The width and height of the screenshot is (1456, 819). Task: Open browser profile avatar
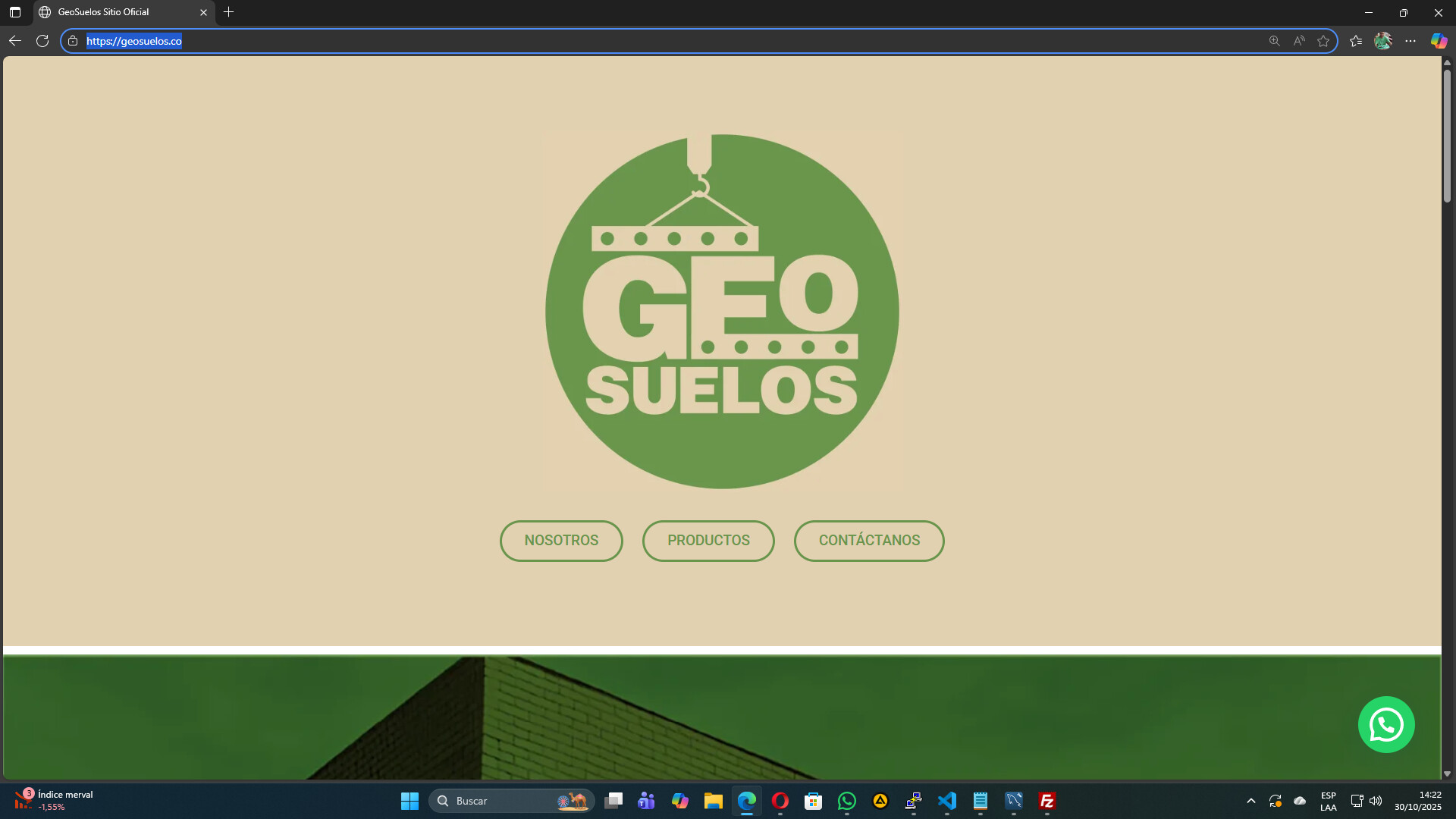click(x=1382, y=41)
